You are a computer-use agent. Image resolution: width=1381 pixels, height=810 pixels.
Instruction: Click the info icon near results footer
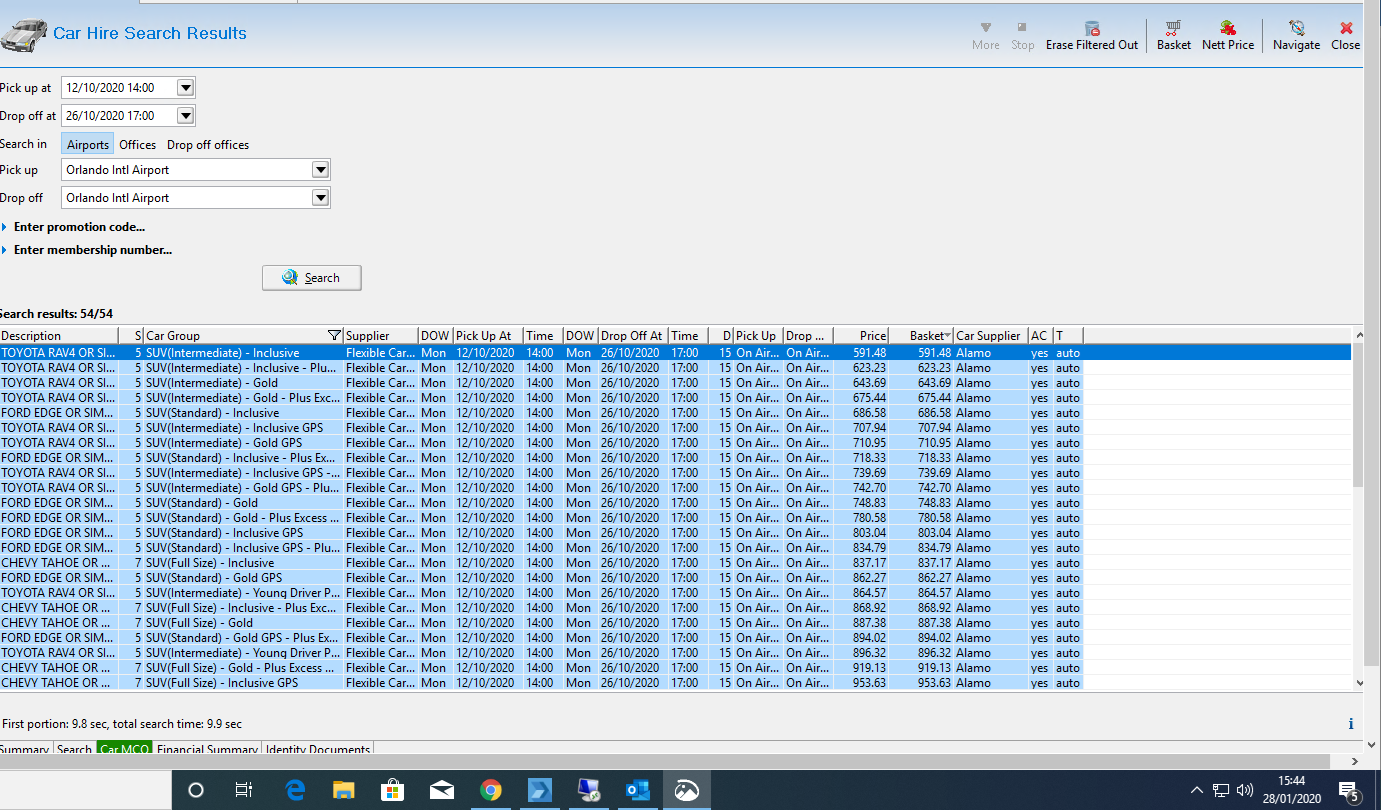(1351, 724)
